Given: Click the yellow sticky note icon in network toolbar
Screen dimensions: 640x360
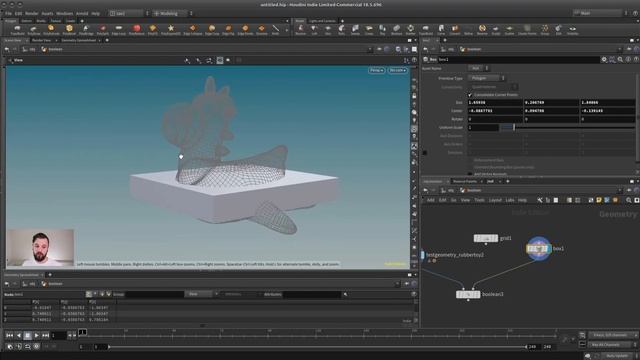Looking at the screenshot, I should coord(599,200).
